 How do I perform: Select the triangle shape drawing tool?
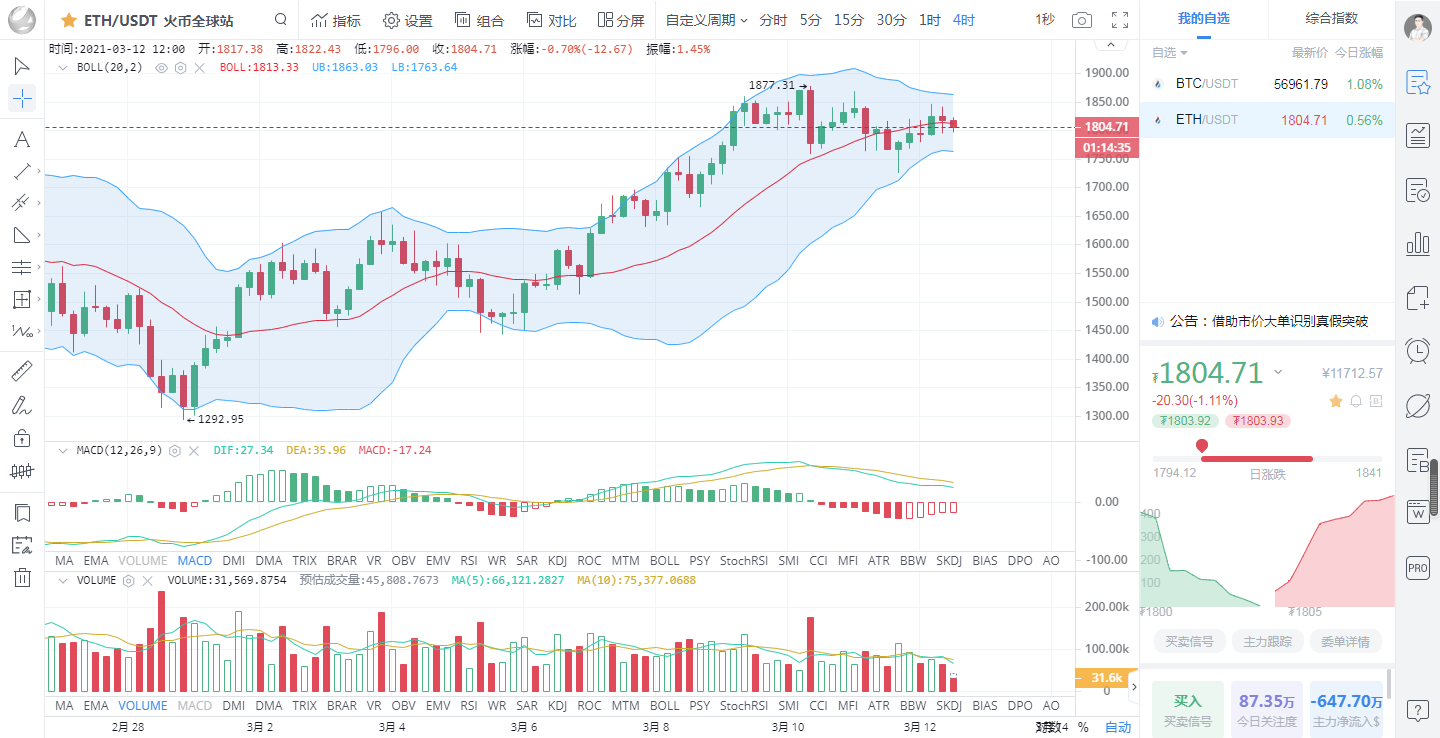point(22,235)
